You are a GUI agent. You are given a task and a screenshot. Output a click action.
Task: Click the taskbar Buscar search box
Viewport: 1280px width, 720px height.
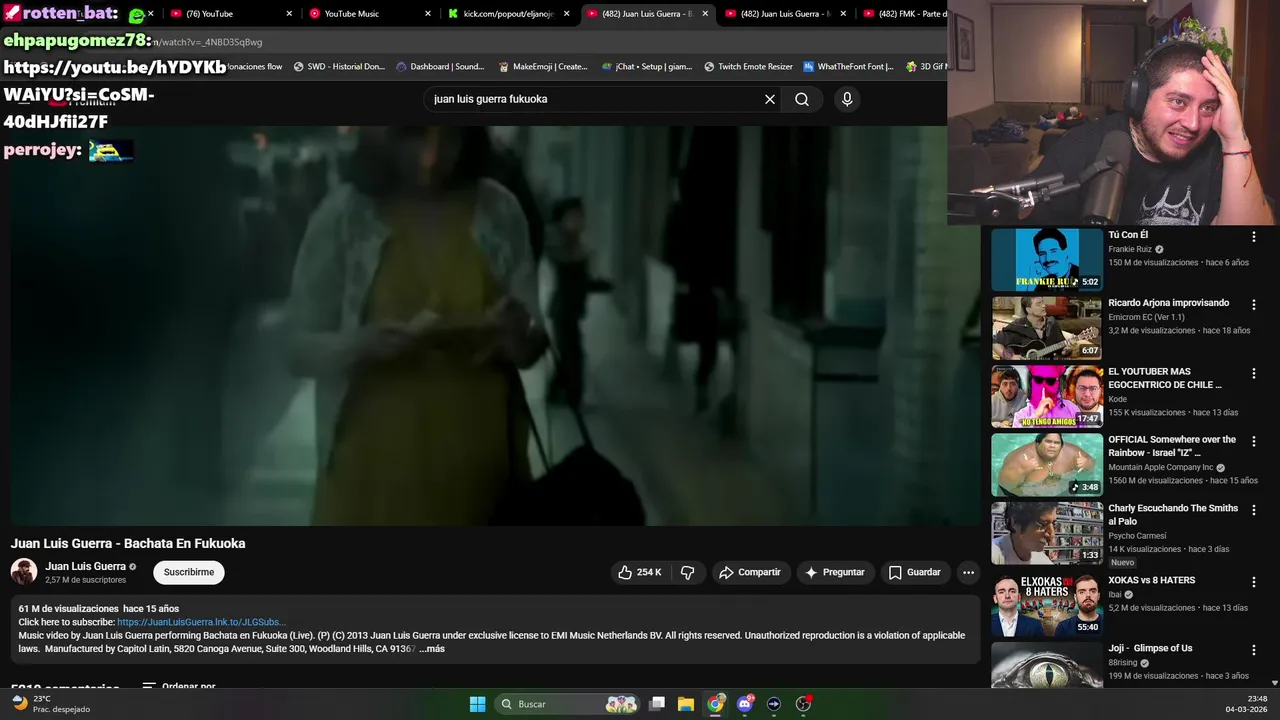(x=567, y=704)
